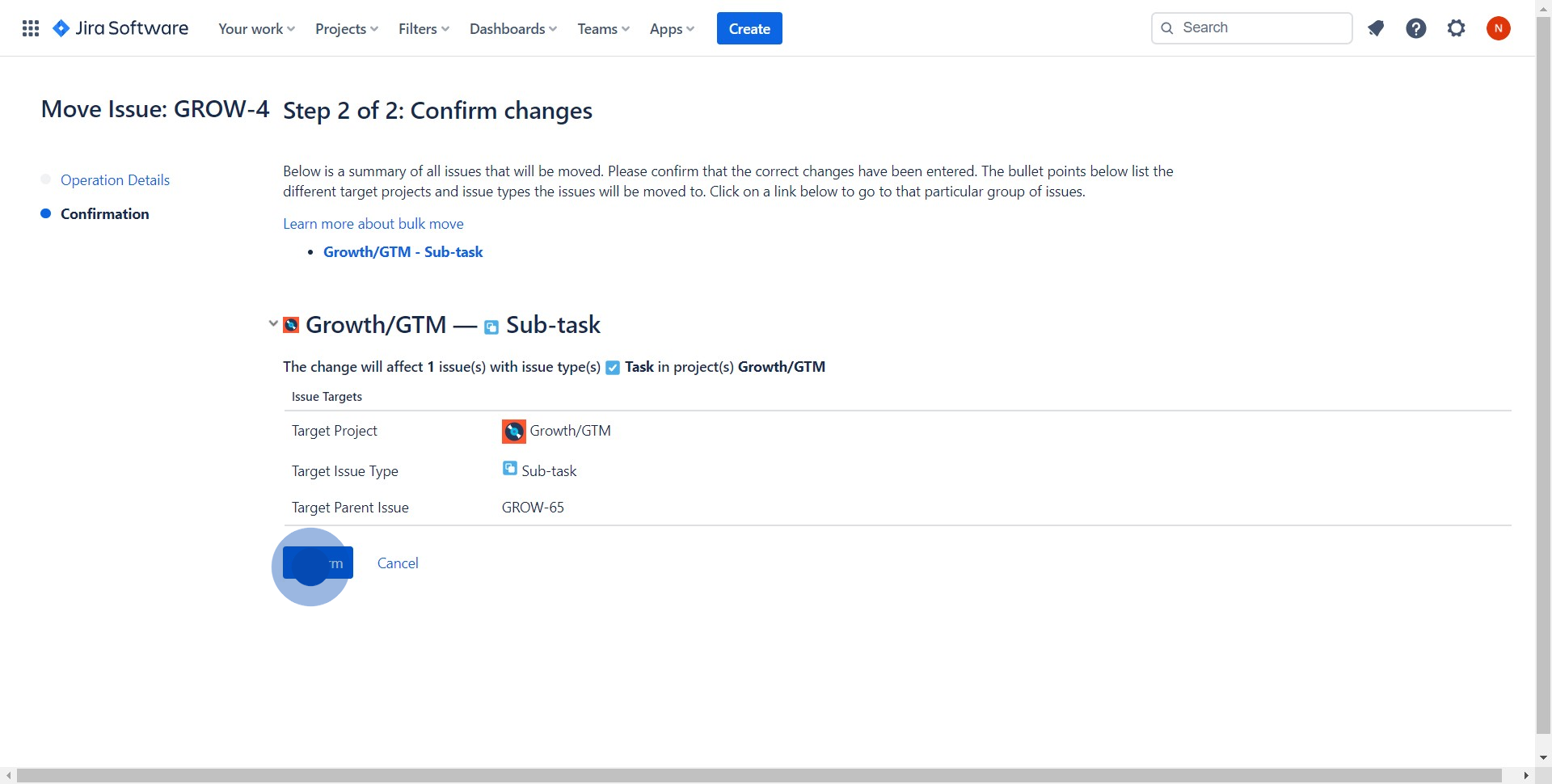Click the Target Project label
This screenshot has width=1552, height=784.
click(x=335, y=431)
